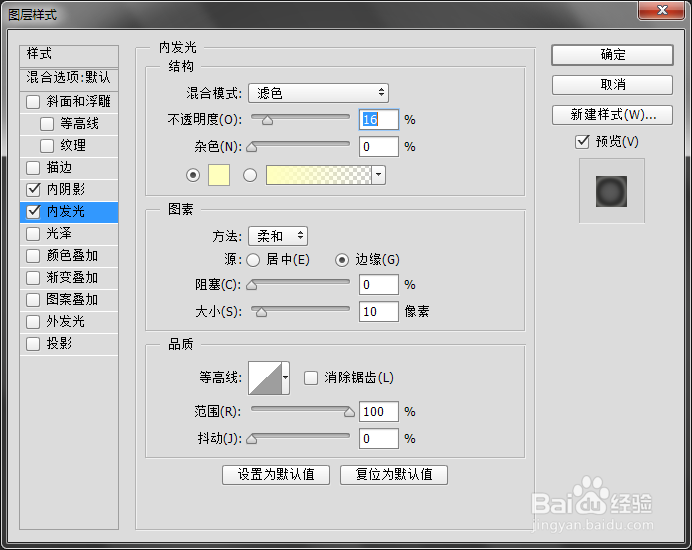This screenshot has width=692, height=550.
Task: Select the 投影 style entry label
Action: (x=59, y=343)
